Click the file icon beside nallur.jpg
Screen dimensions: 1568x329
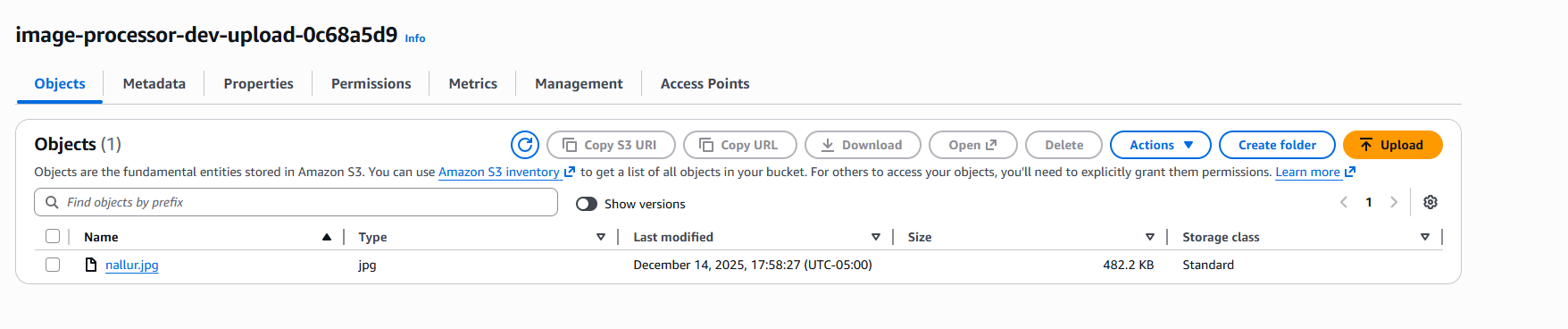(x=91, y=265)
